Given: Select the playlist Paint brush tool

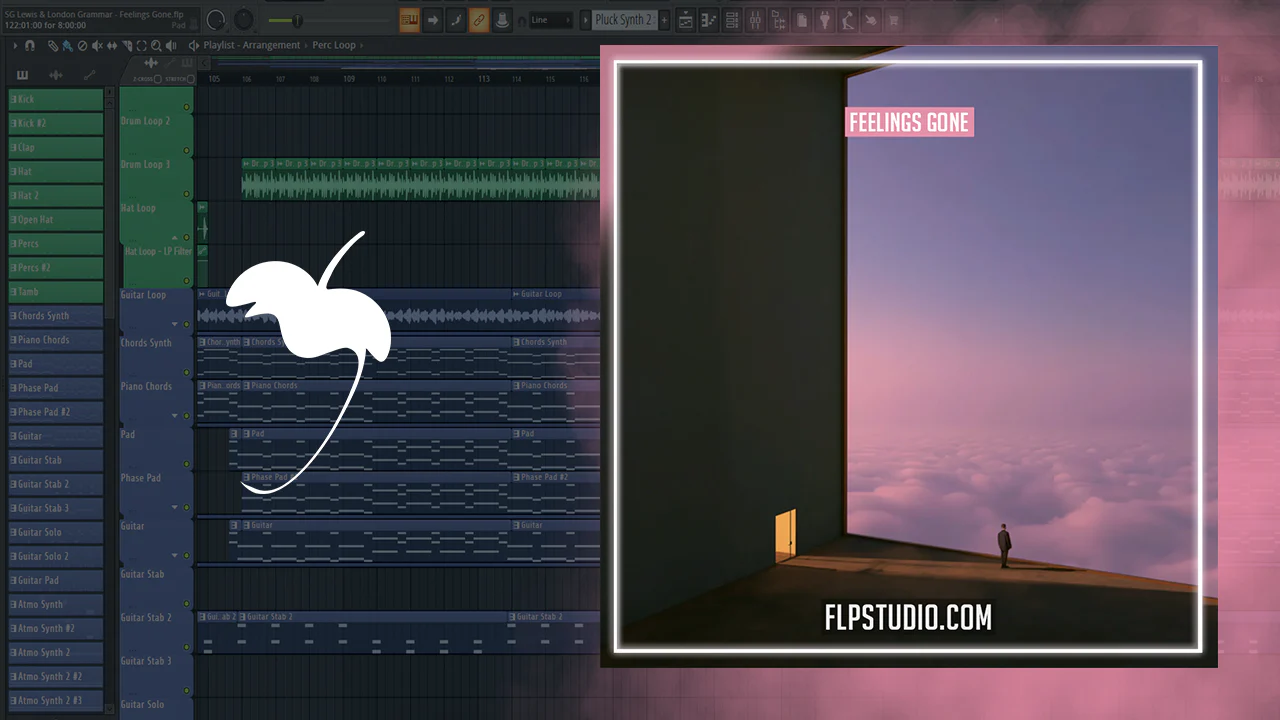Looking at the screenshot, I should (67, 45).
